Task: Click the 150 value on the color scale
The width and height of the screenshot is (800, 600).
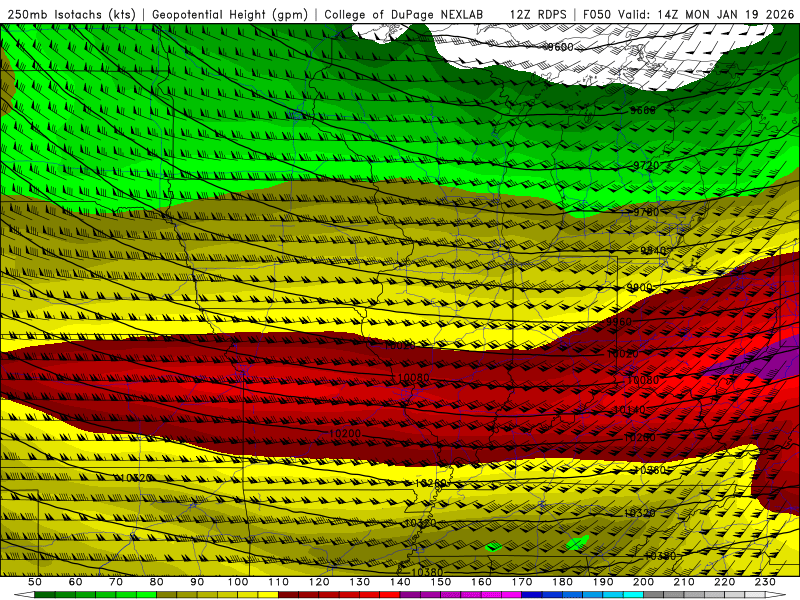Action: click(x=441, y=582)
